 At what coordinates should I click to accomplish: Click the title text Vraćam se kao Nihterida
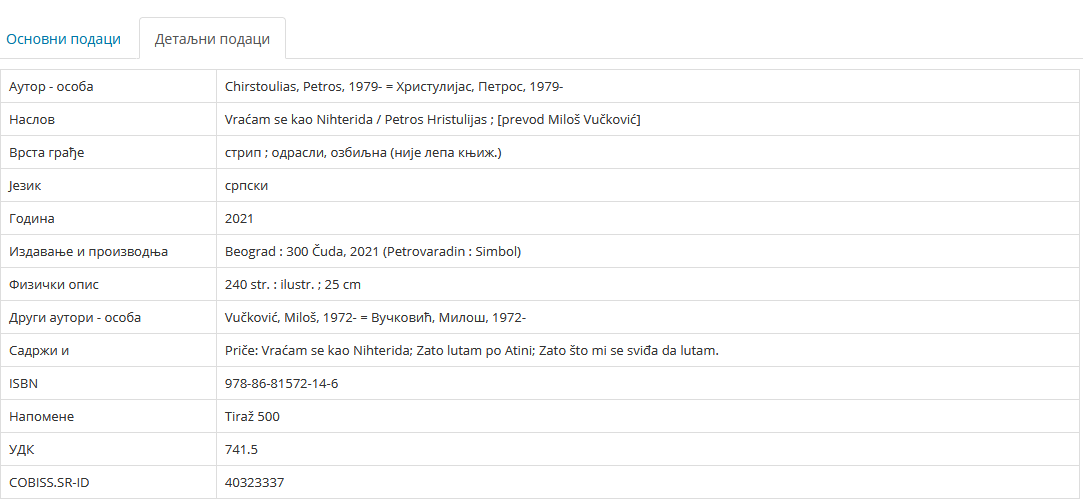299,120
